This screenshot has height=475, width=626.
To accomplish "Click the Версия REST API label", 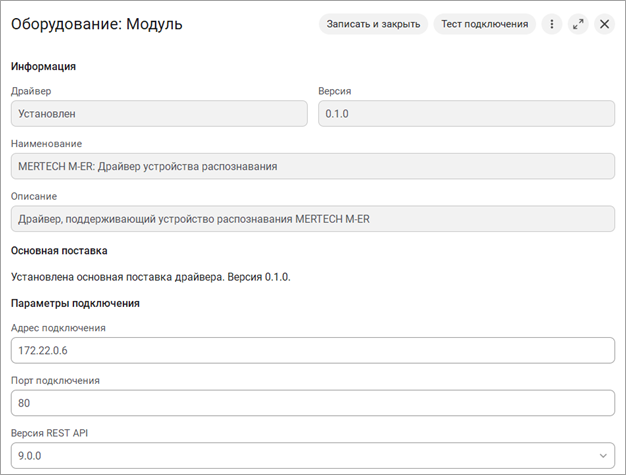I will click(50, 433).
